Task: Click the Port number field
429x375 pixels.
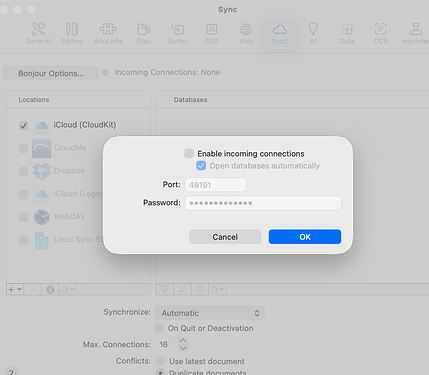Action: (x=216, y=185)
